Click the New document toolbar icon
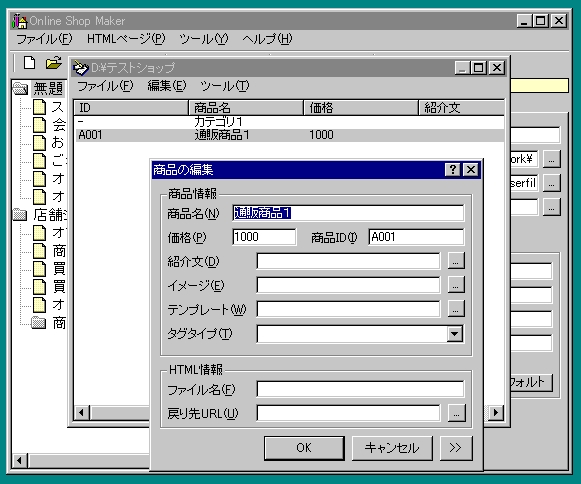Screen dimensions: 581x484 [29, 63]
